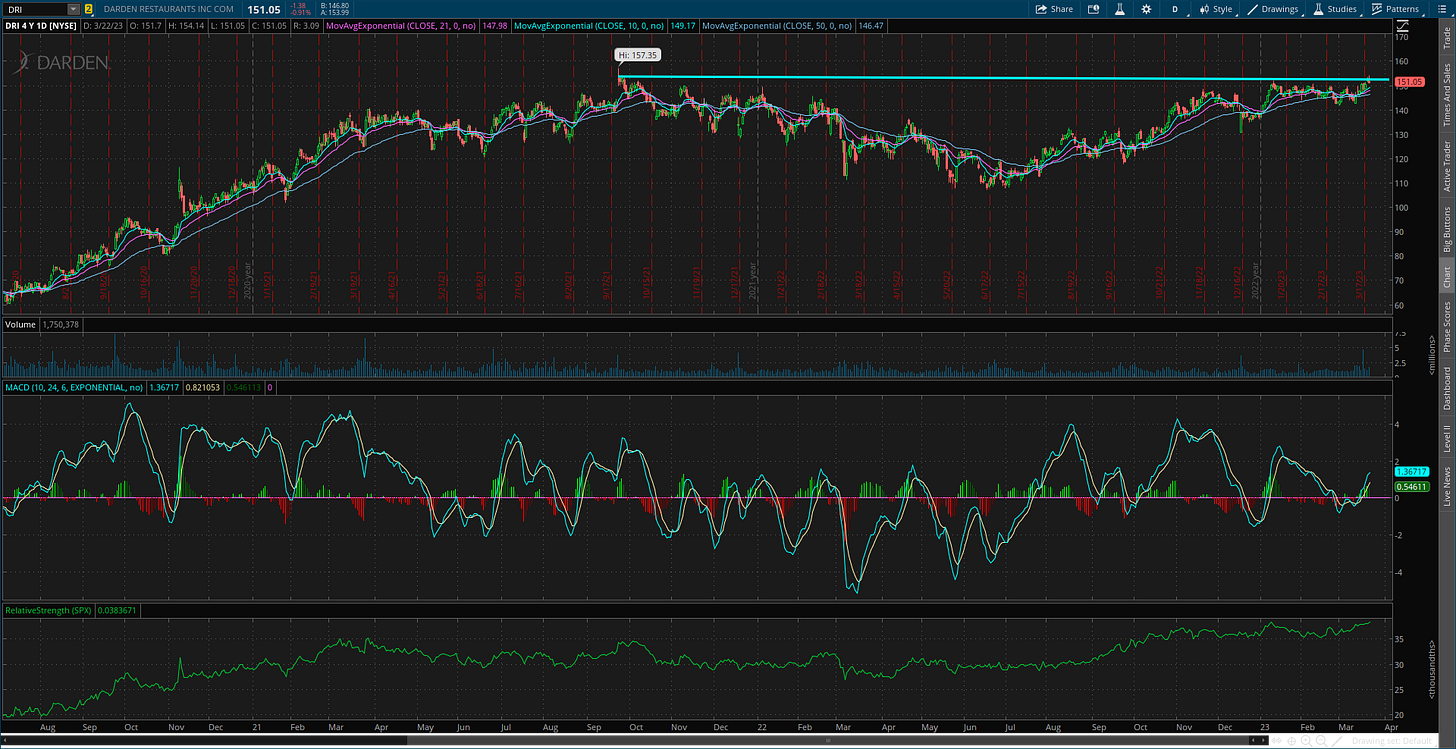Click the MovAvgExponential (CLOSE, 21, 0, no) label
This screenshot has height=749, width=1456.
[401, 25]
